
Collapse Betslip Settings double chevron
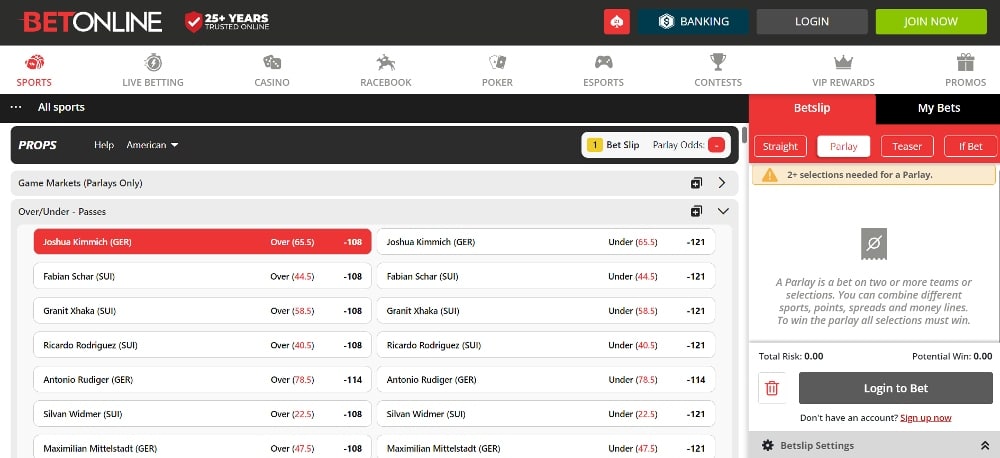985,445
